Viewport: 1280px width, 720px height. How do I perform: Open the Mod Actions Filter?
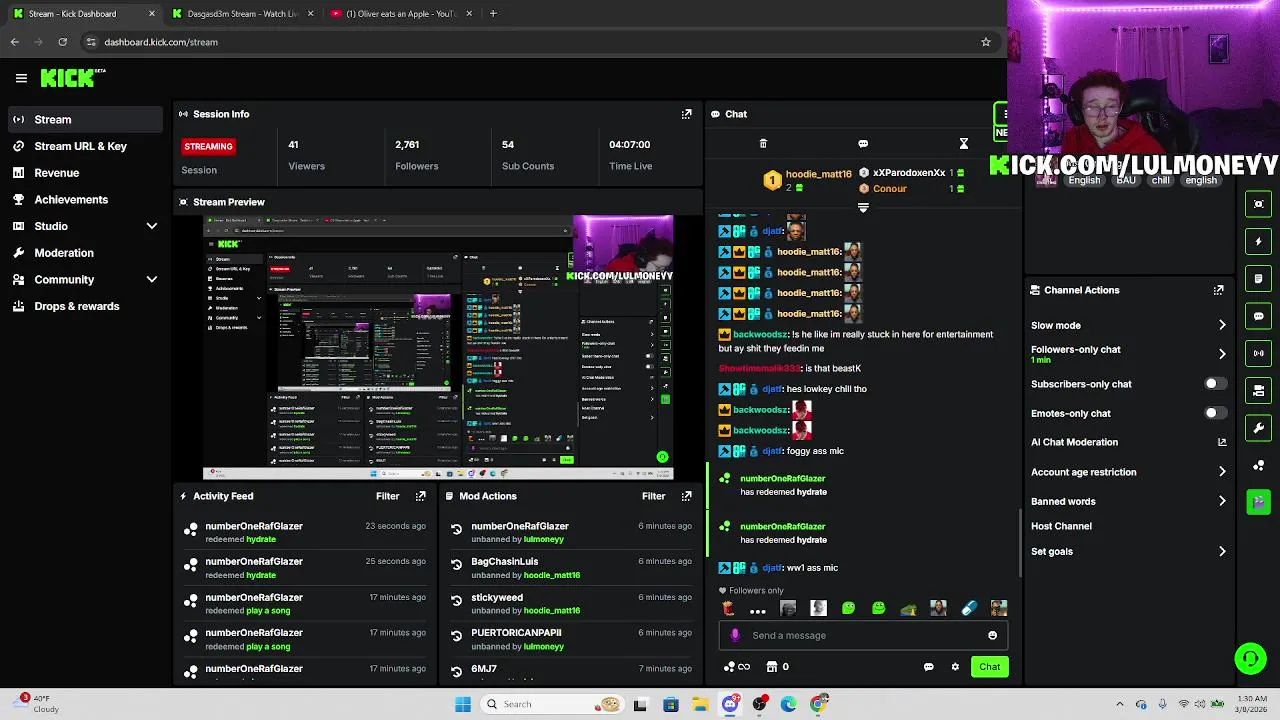pos(653,496)
